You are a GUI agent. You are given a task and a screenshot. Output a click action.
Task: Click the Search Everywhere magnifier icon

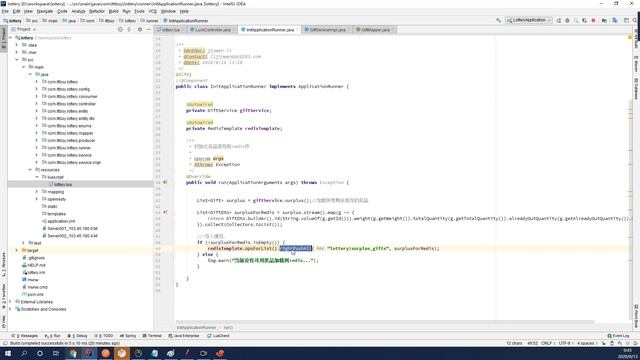[x=635, y=20]
